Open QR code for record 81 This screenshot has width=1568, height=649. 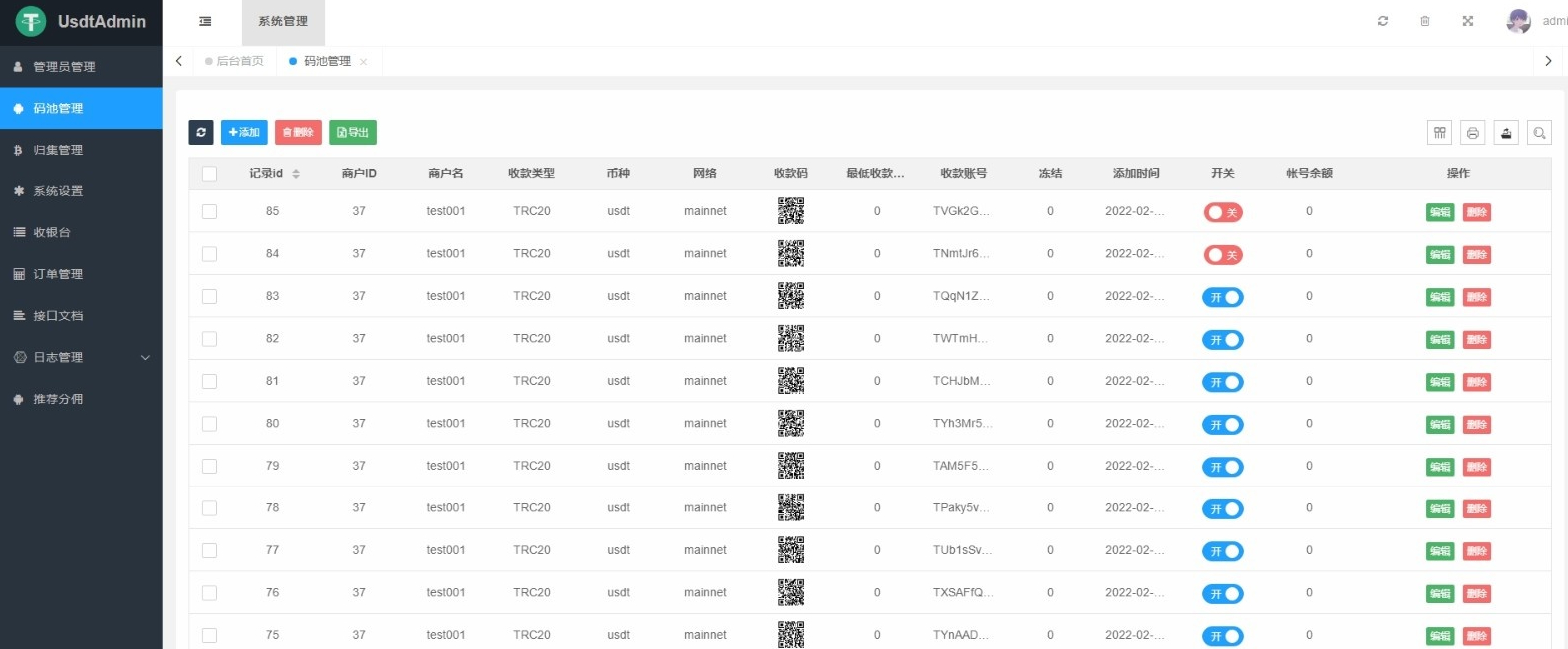pos(790,381)
